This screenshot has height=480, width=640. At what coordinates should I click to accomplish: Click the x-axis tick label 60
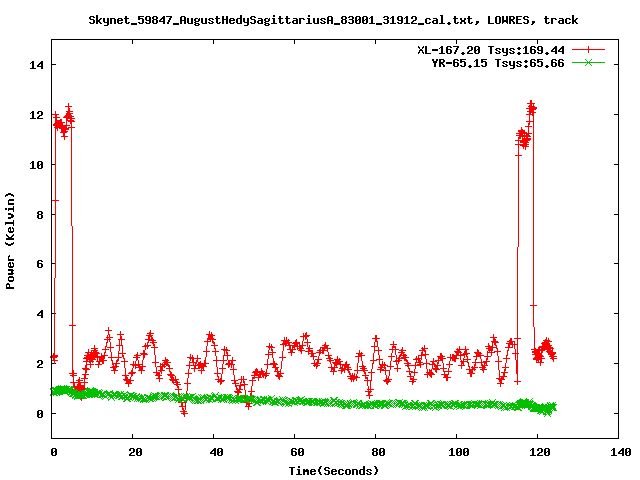coord(297,452)
